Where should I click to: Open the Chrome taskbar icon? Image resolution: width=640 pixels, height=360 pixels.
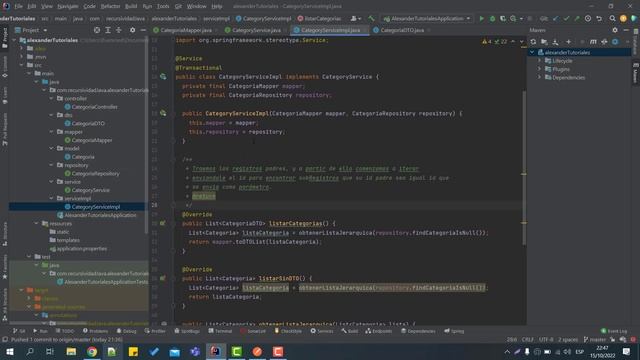[92, 352]
